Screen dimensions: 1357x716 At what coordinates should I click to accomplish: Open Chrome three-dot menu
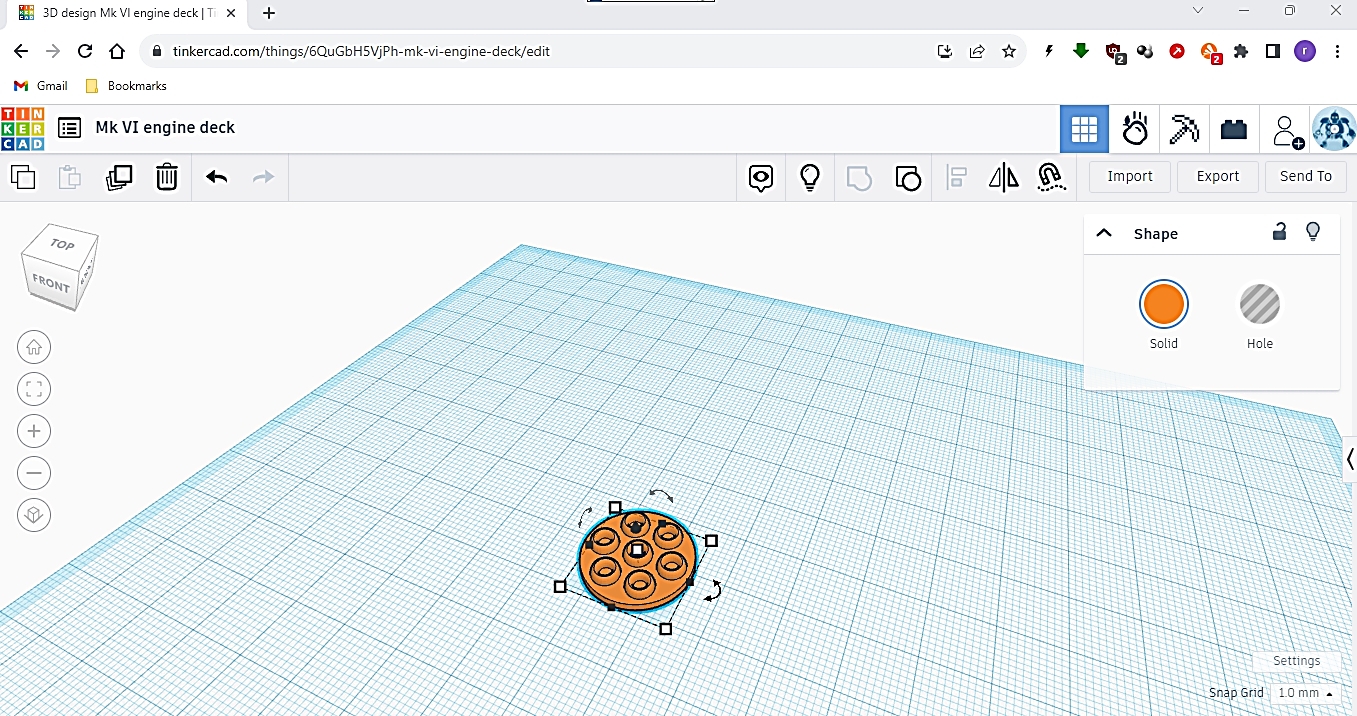(x=1337, y=51)
